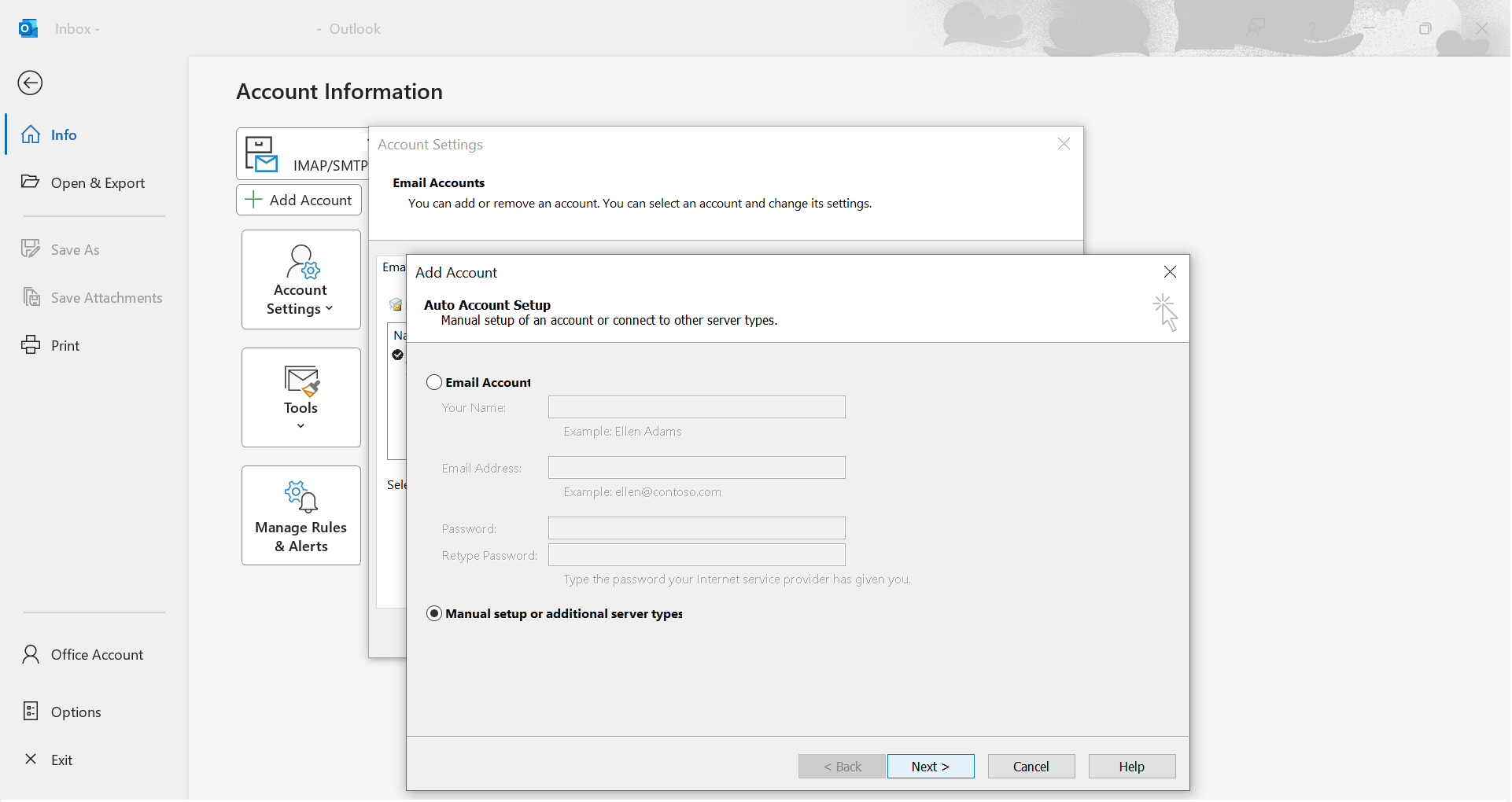This screenshot has height=802, width=1512.
Task: Click the disabled Back button
Action: click(x=842, y=767)
